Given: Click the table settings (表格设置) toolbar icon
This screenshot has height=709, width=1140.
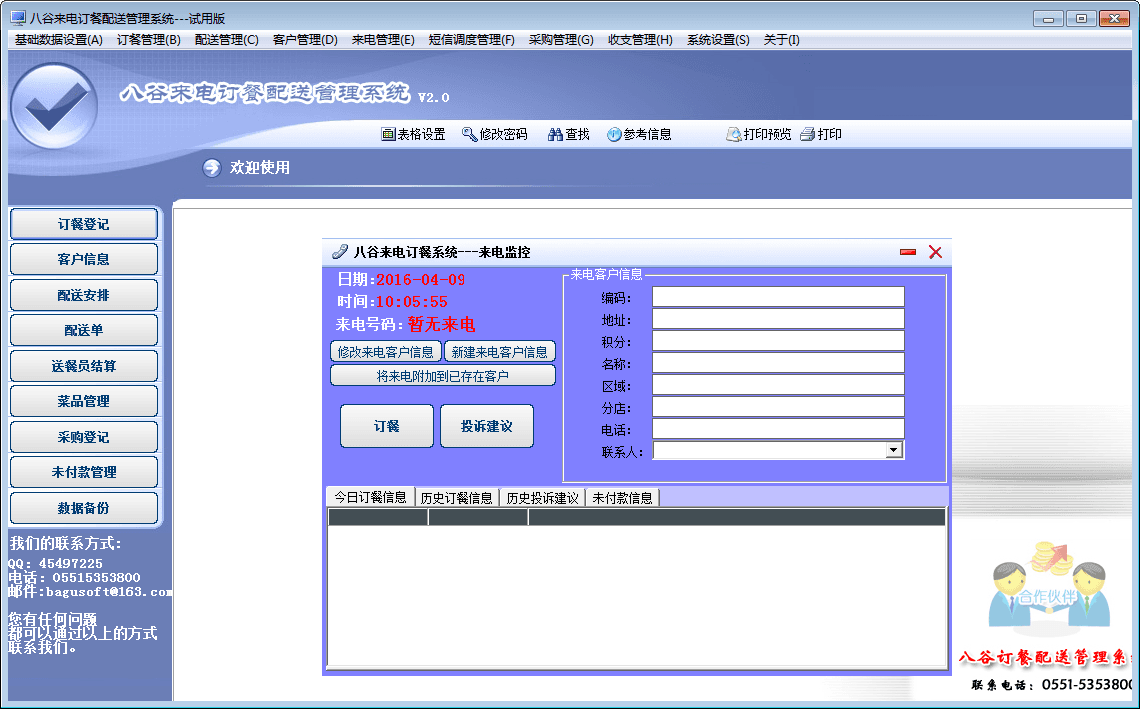Looking at the screenshot, I should [x=389, y=134].
